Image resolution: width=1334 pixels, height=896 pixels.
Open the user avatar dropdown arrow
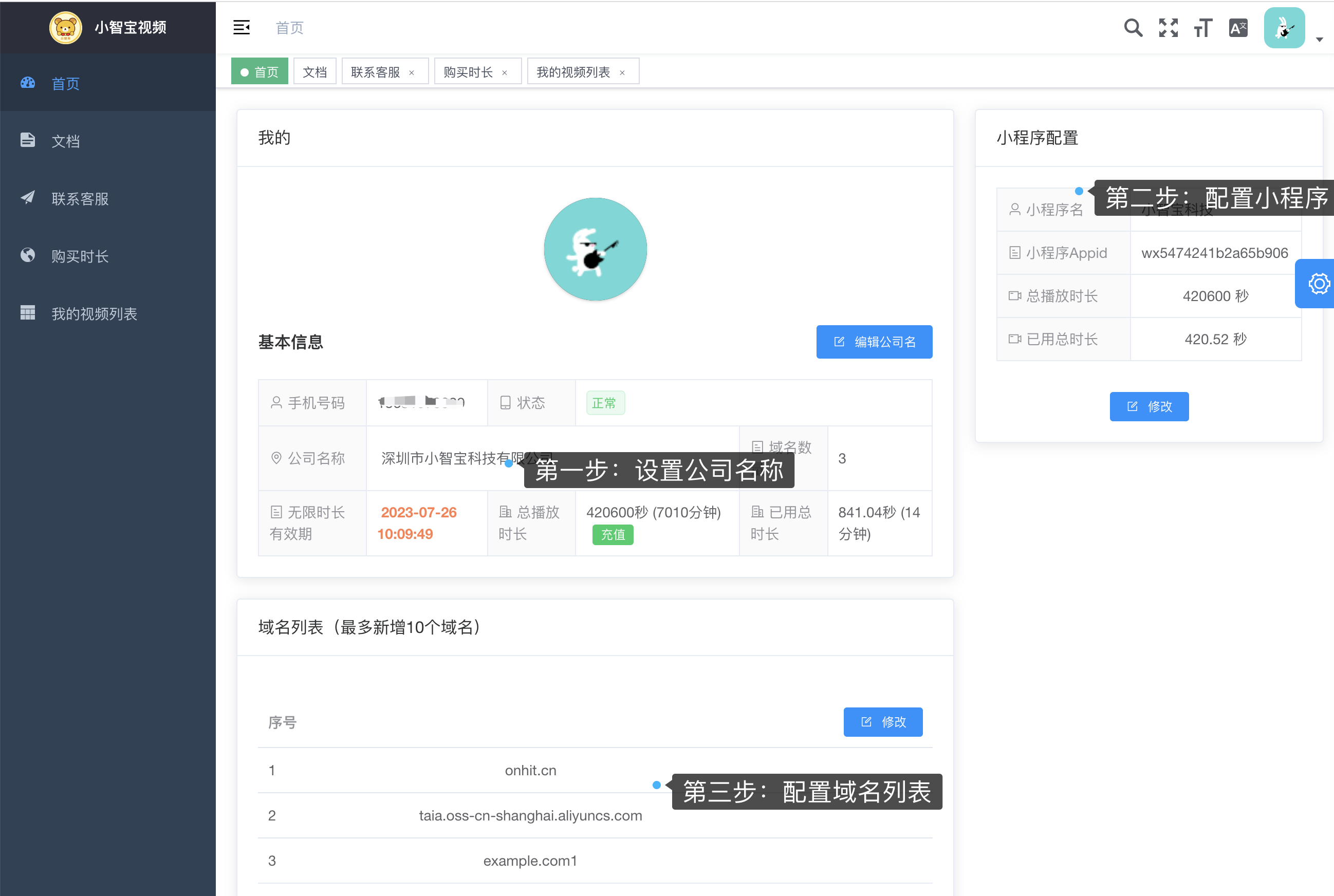click(1319, 40)
